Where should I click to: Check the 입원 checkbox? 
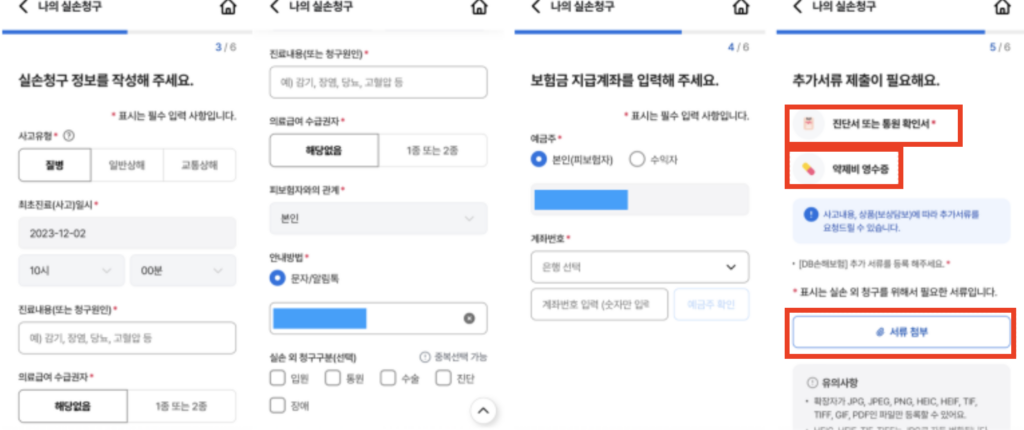point(278,378)
